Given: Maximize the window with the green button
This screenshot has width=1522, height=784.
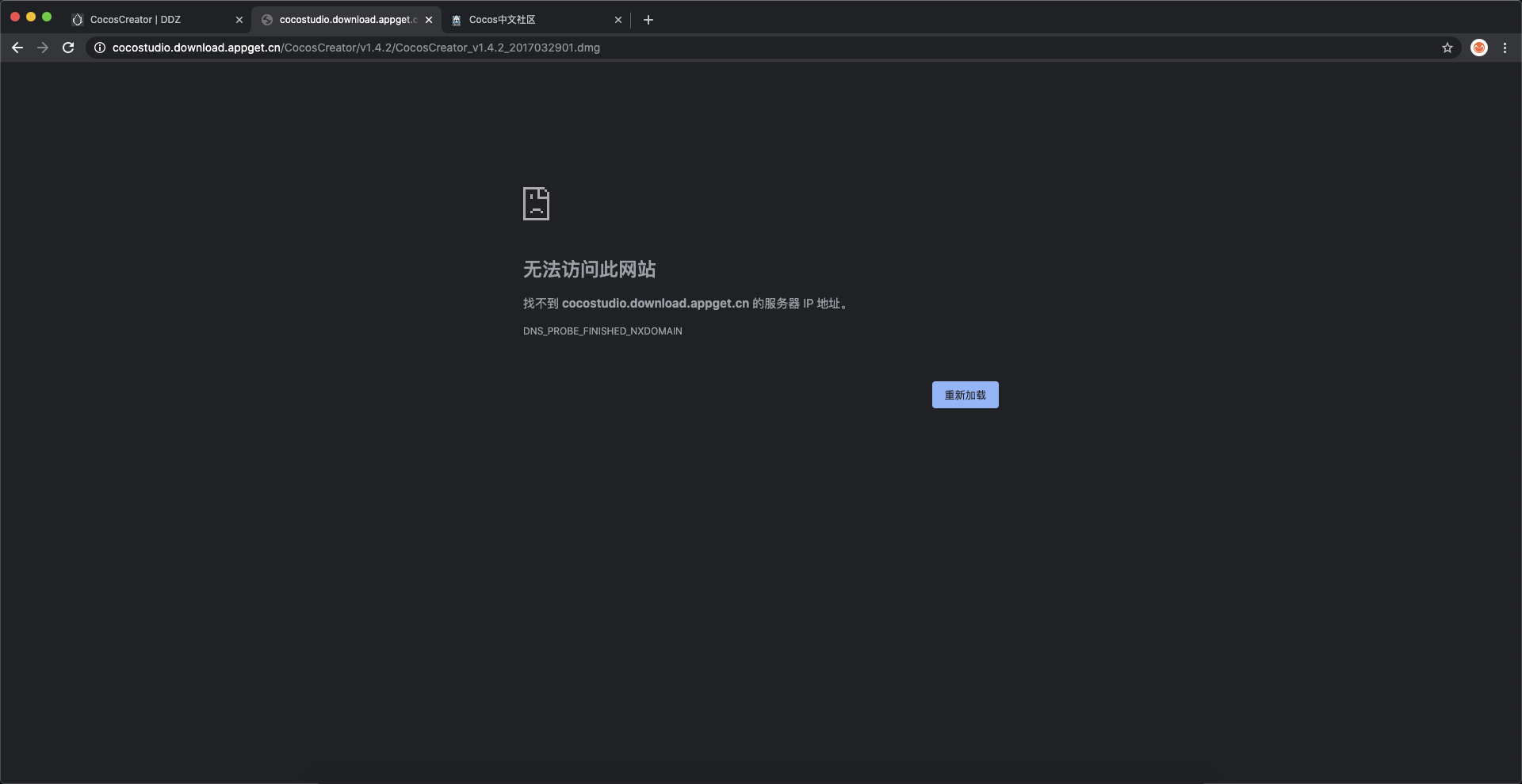Looking at the screenshot, I should coord(47,17).
